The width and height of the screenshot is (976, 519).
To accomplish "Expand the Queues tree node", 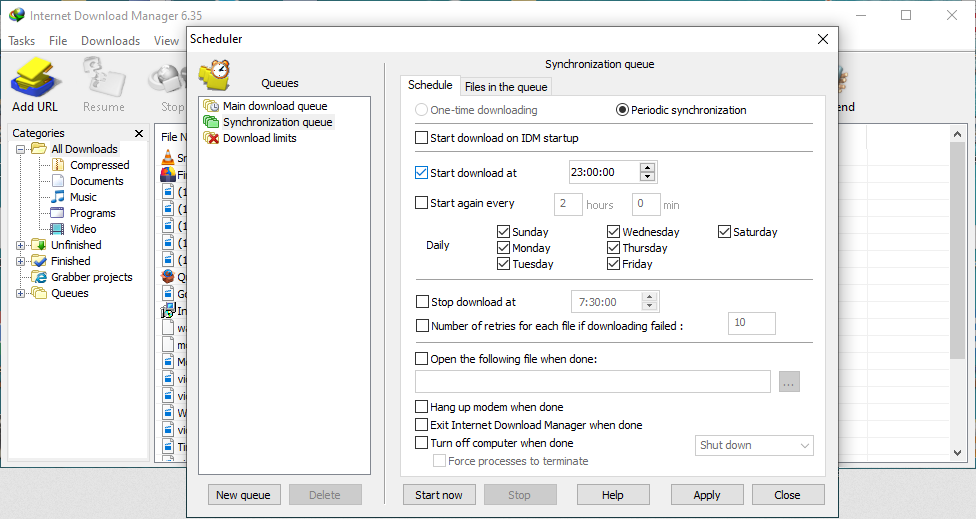I will [21, 293].
